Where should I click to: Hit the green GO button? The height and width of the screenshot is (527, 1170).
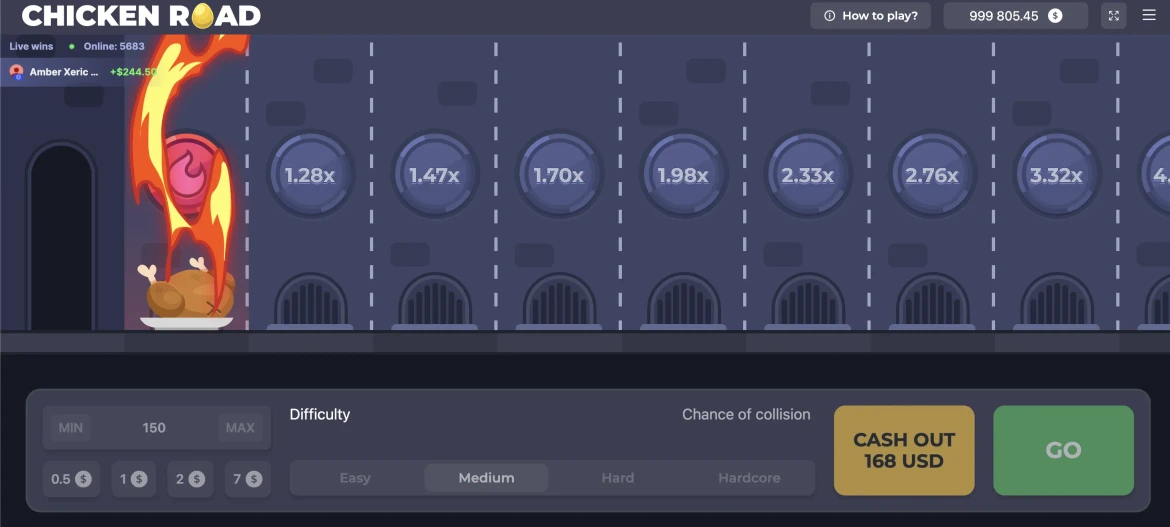(1063, 450)
